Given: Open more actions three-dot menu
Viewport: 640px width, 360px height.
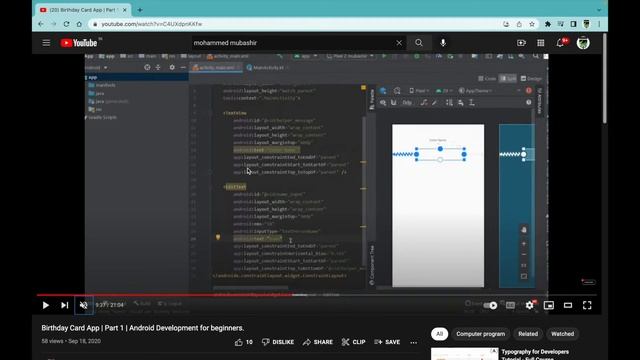Looking at the screenshot, I should (x=413, y=342).
